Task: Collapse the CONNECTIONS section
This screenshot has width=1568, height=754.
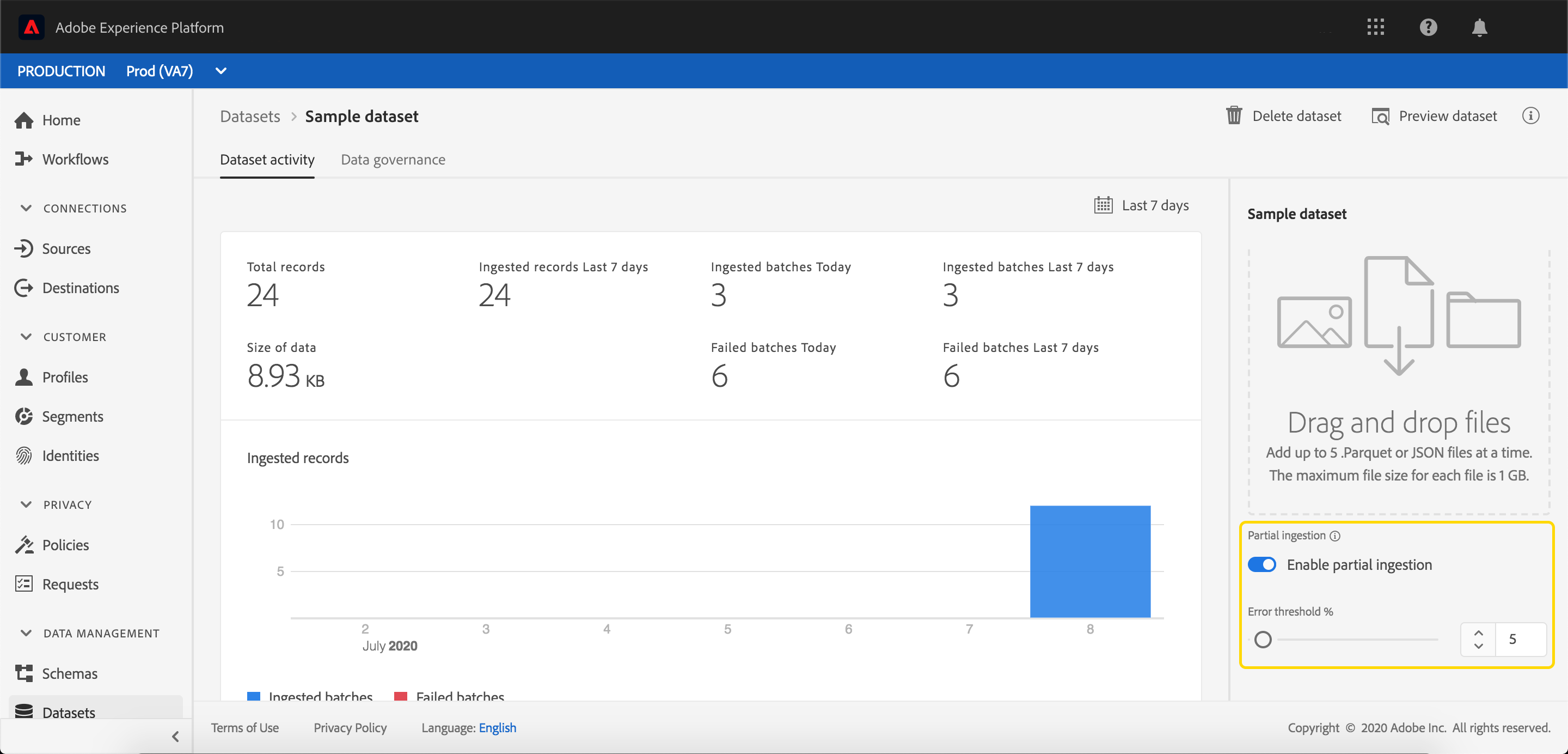Action: pyautogui.click(x=26, y=208)
